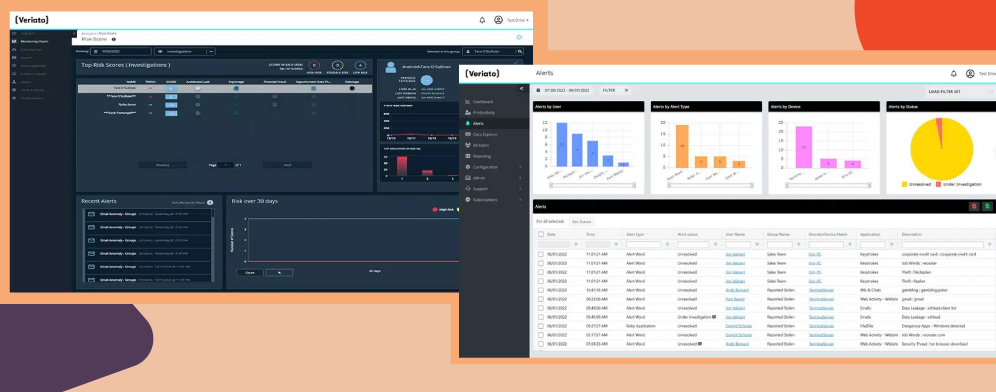
Task: Open the Investigations dropdown in the Risk Score window
Action: pos(185,51)
